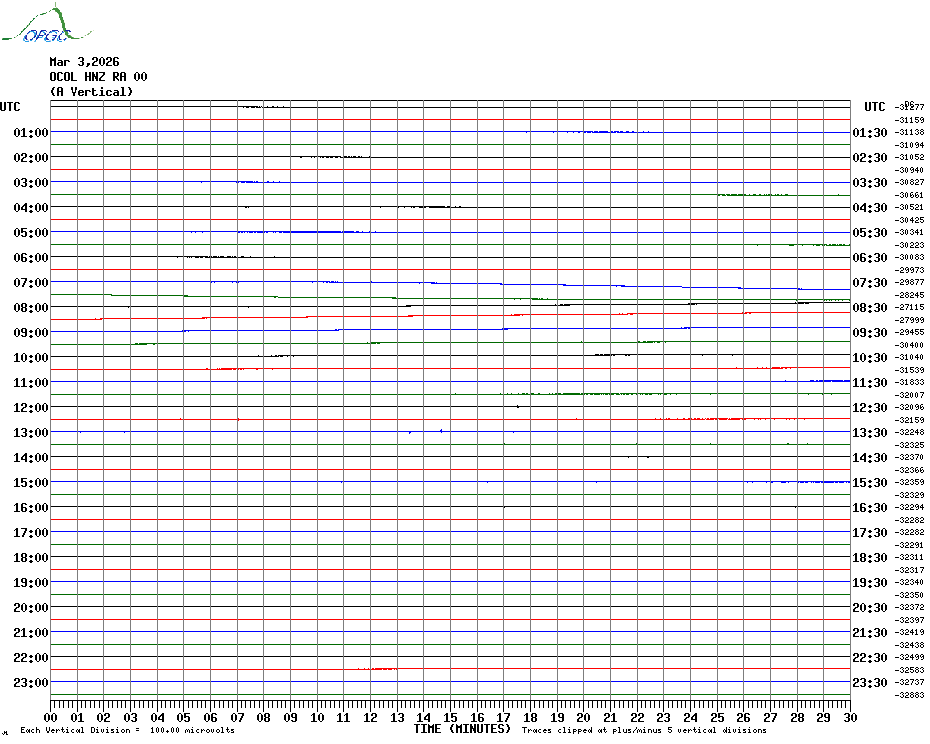
Task: Click the offset value -32737
Action: pos(910,682)
